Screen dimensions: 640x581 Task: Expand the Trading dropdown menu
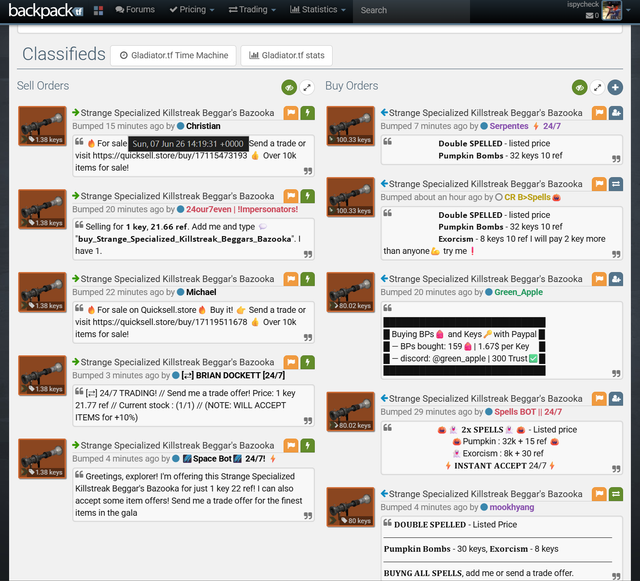pos(252,9)
